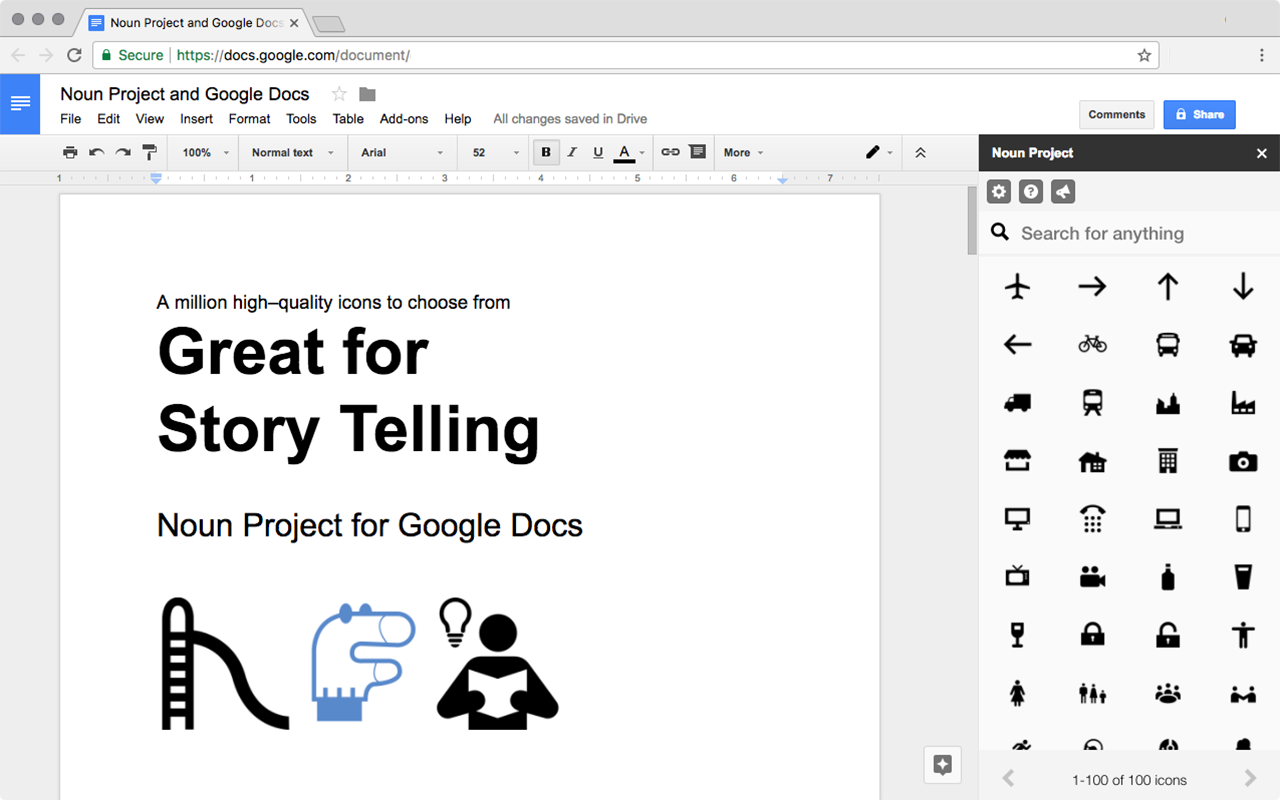Open the 100% zoom dropdown
The image size is (1280, 800).
pos(206,153)
